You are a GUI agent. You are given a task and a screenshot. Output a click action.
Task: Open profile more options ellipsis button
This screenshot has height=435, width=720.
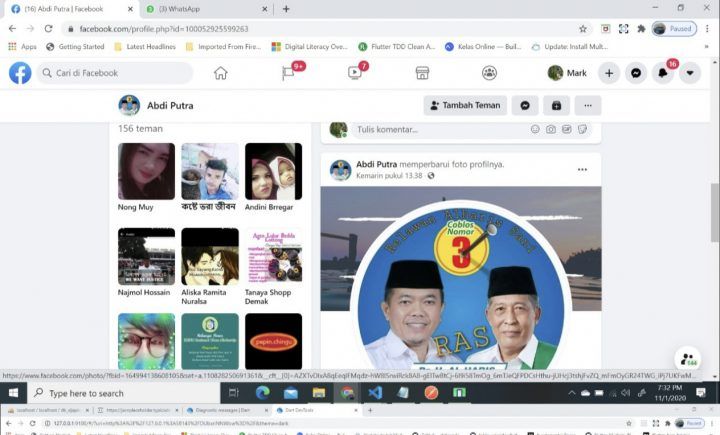pyautogui.click(x=588, y=105)
